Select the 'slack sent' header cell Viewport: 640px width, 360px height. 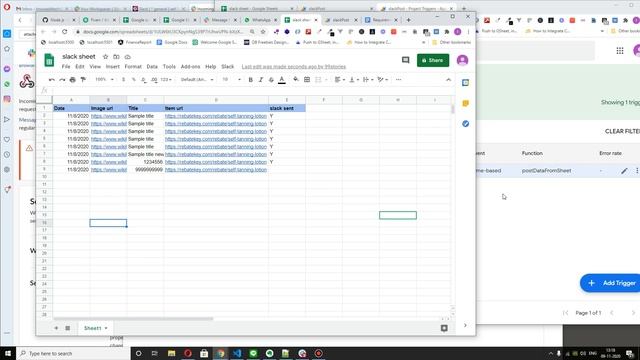click(287, 108)
